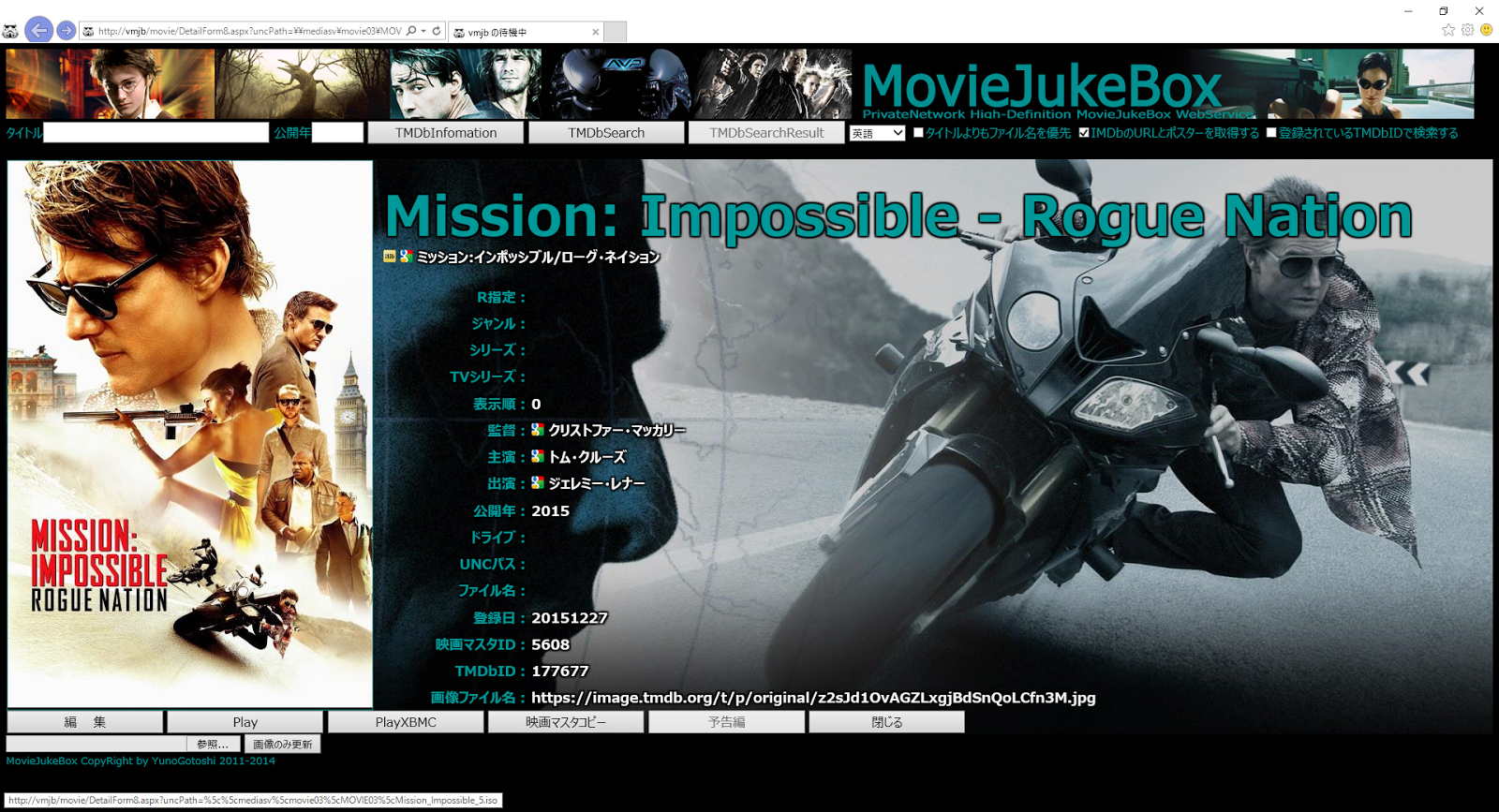Click the Google search icon next to トム・クルーズ
This screenshot has height=812, width=1499.
click(x=538, y=456)
